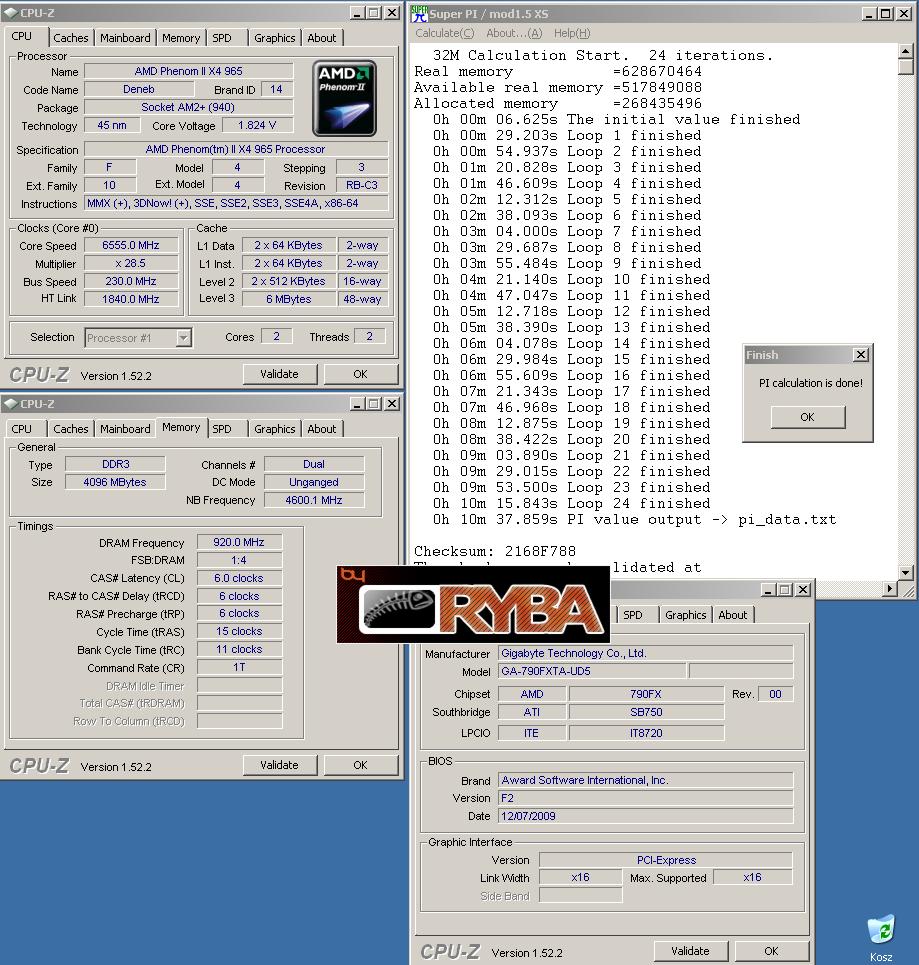Select Graphics tab in Memory CPU-Z window
919x965 pixels.
(275, 429)
